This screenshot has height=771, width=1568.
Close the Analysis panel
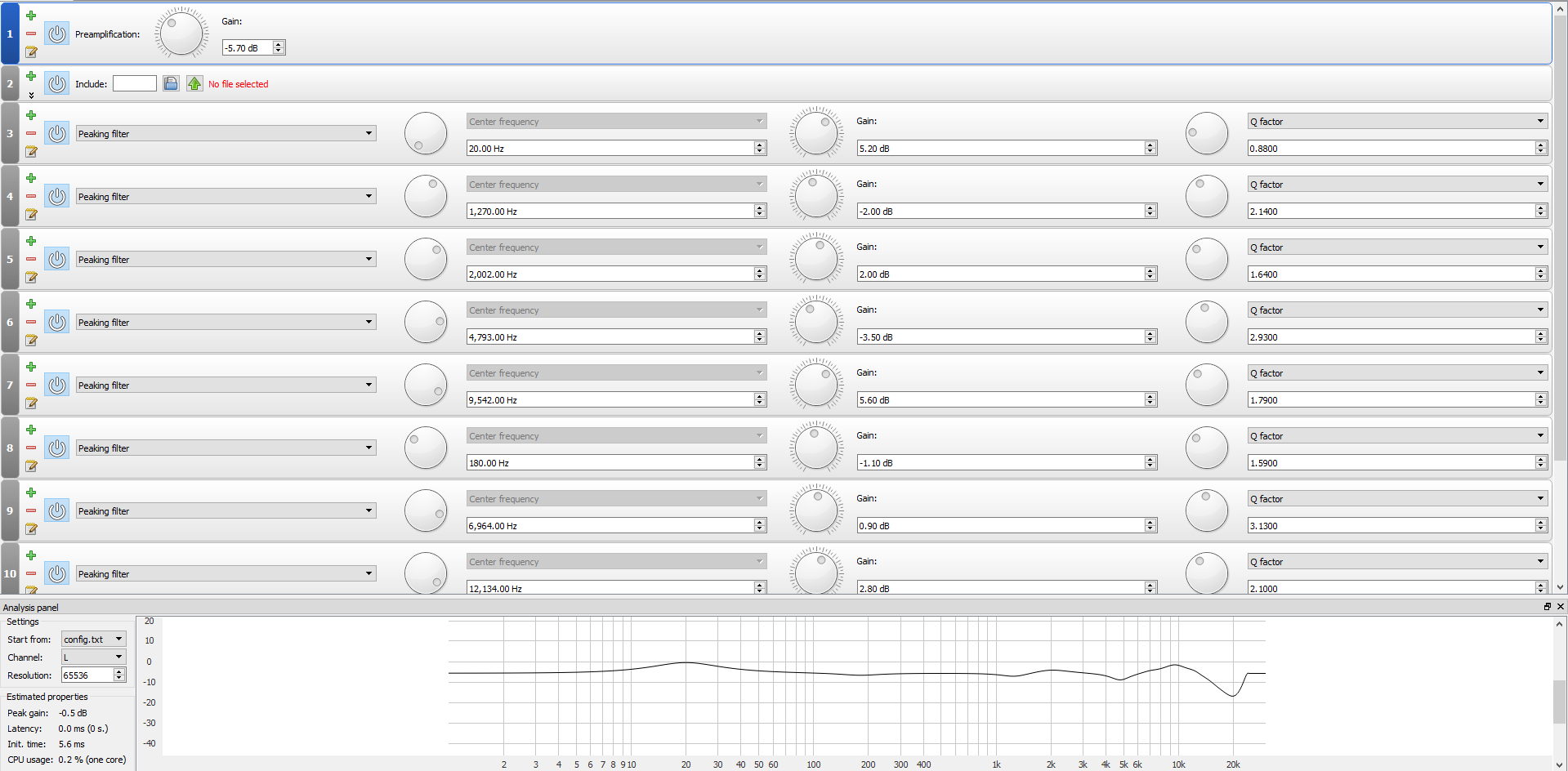pyautogui.click(x=1561, y=607)
